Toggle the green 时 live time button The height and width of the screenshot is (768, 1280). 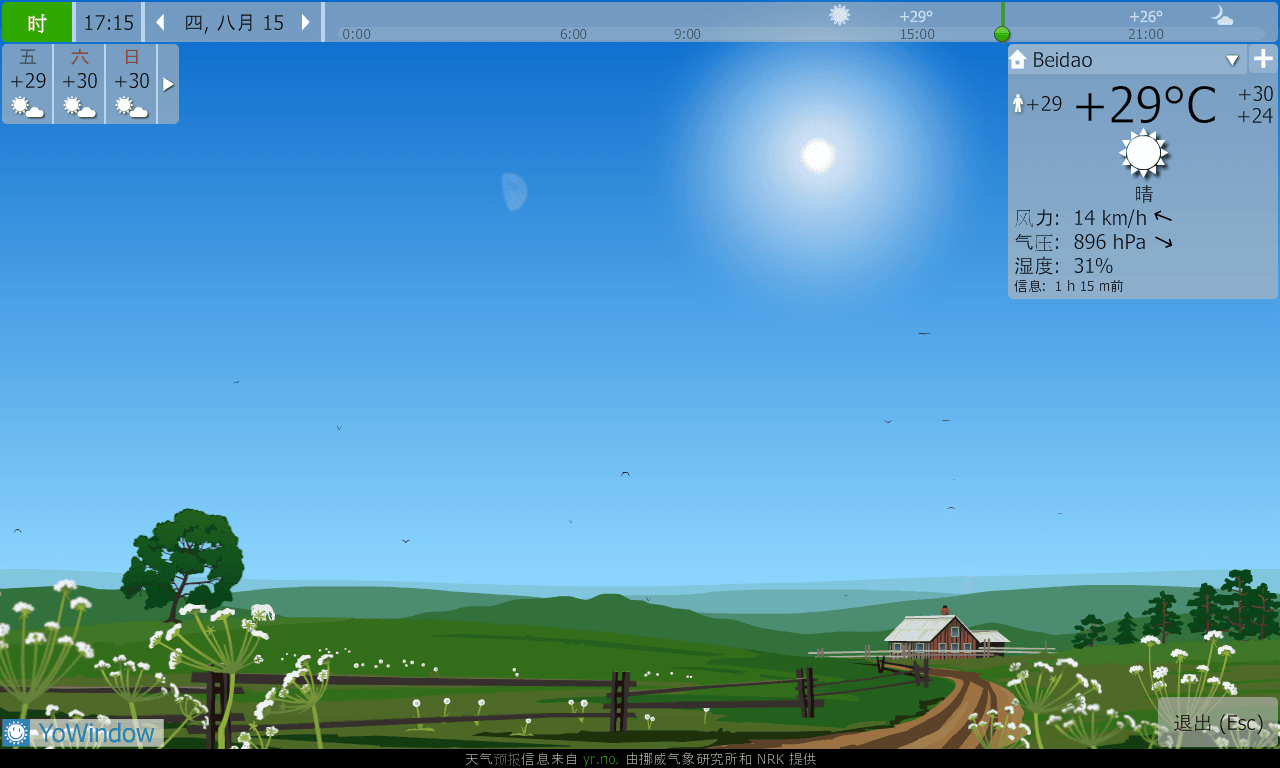coord(37,22)
